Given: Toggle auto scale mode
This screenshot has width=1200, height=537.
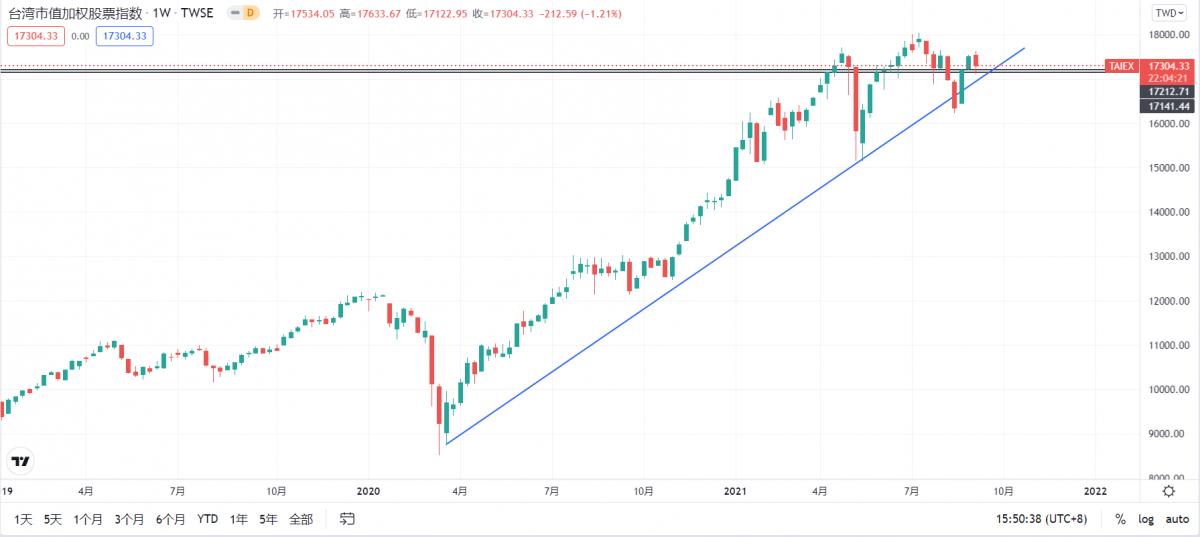Looking at the screenshot, I should [1176, 519].
